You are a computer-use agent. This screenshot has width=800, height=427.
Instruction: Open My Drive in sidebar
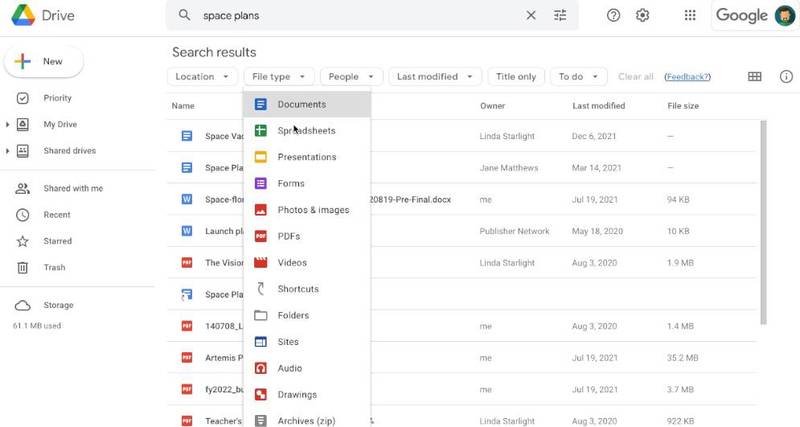point(60,124)
